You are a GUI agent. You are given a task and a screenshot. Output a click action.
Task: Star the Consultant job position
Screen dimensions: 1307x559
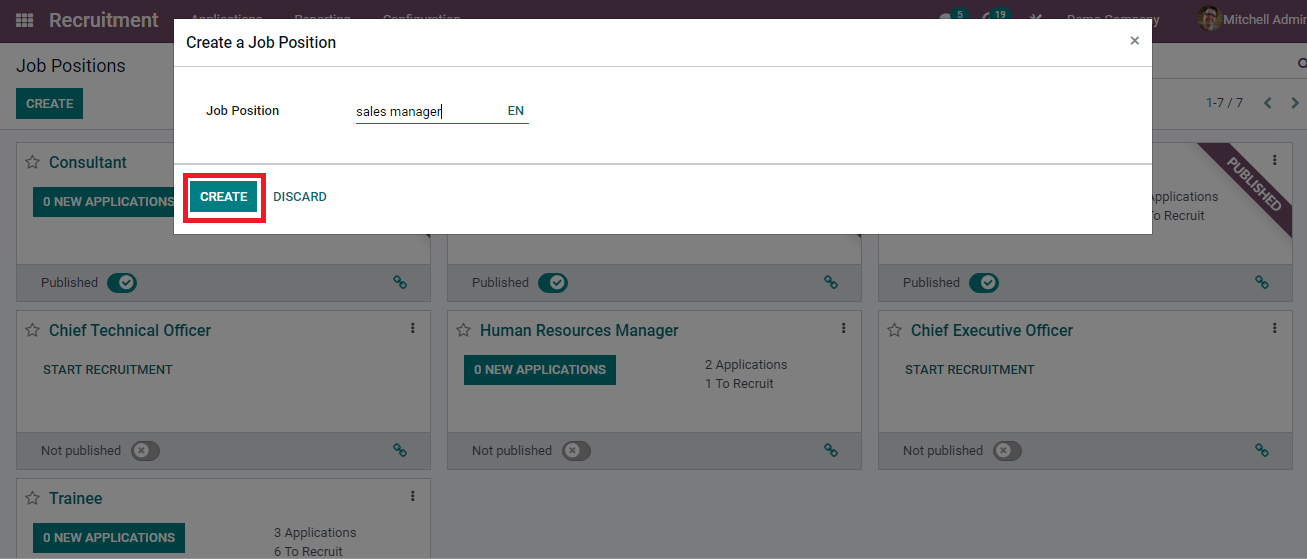tap(32, 162)
